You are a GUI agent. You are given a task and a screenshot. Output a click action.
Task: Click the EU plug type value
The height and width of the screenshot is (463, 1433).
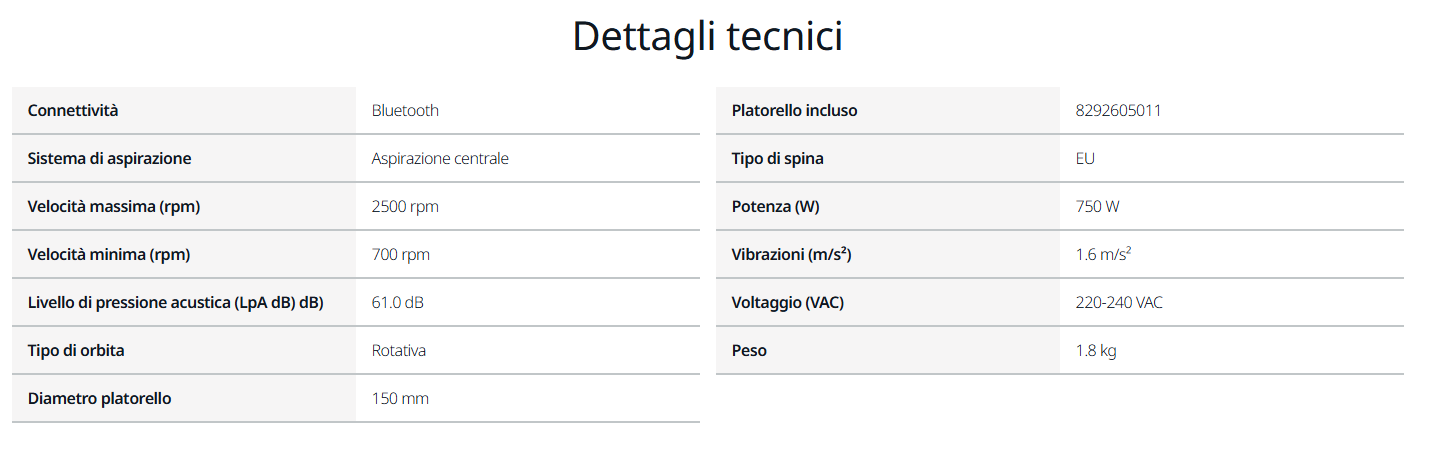tap(1086, 158)
